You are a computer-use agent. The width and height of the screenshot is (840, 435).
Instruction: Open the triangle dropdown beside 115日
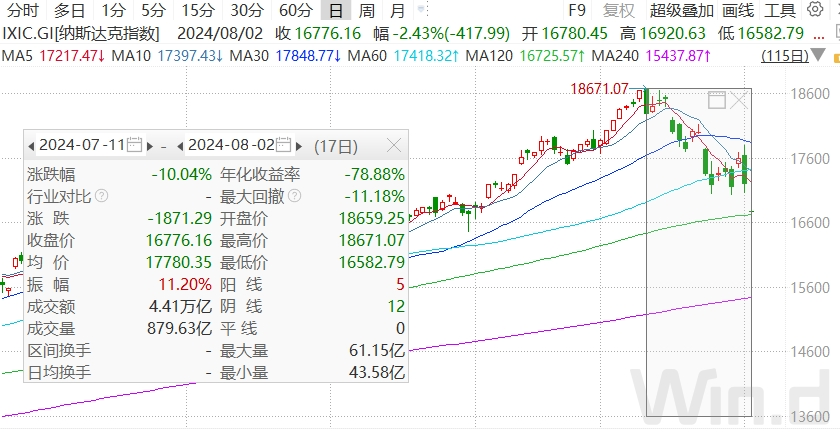(x=818, y=55)
